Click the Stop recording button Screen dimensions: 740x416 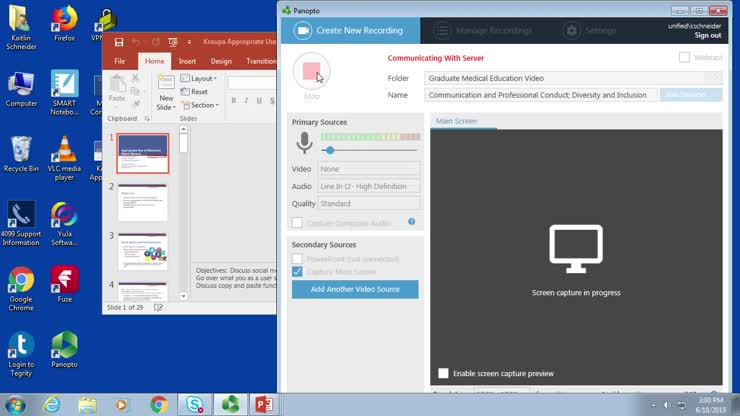311,72
